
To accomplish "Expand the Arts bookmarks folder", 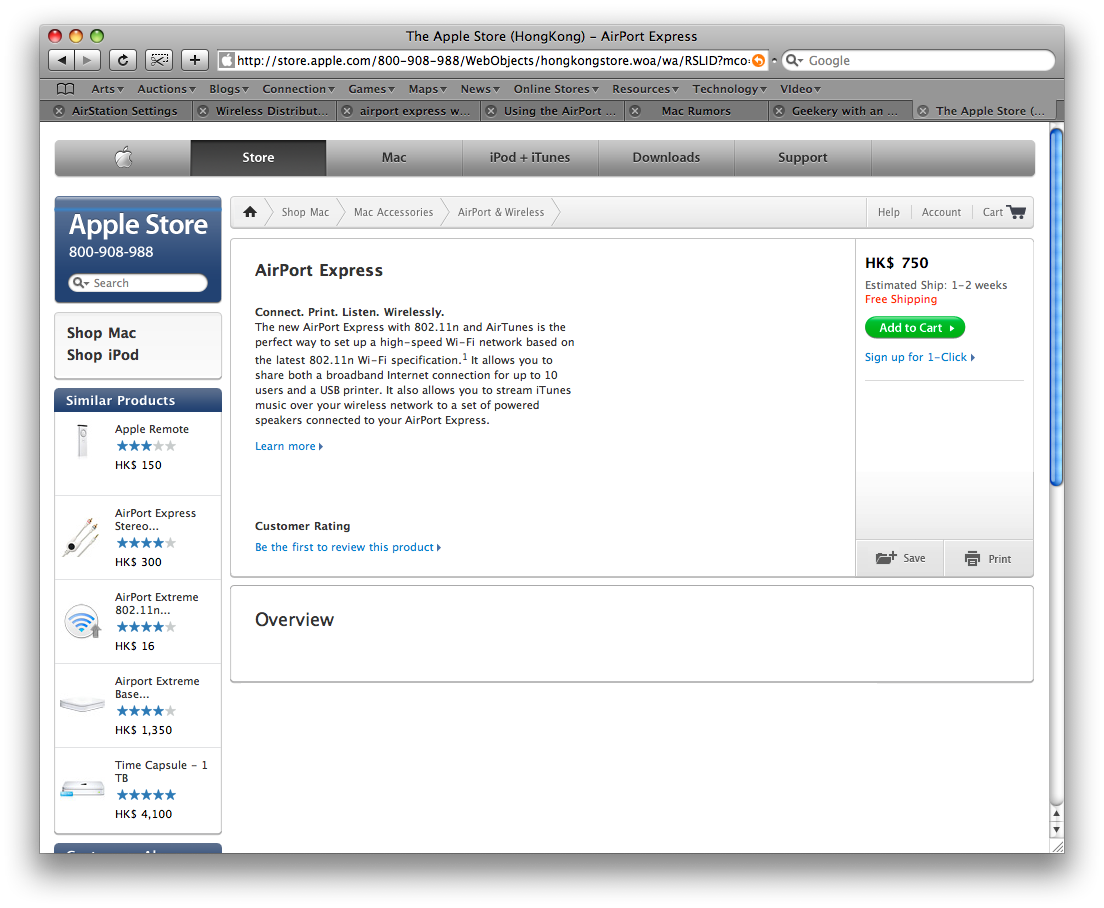I will (107, 89).
